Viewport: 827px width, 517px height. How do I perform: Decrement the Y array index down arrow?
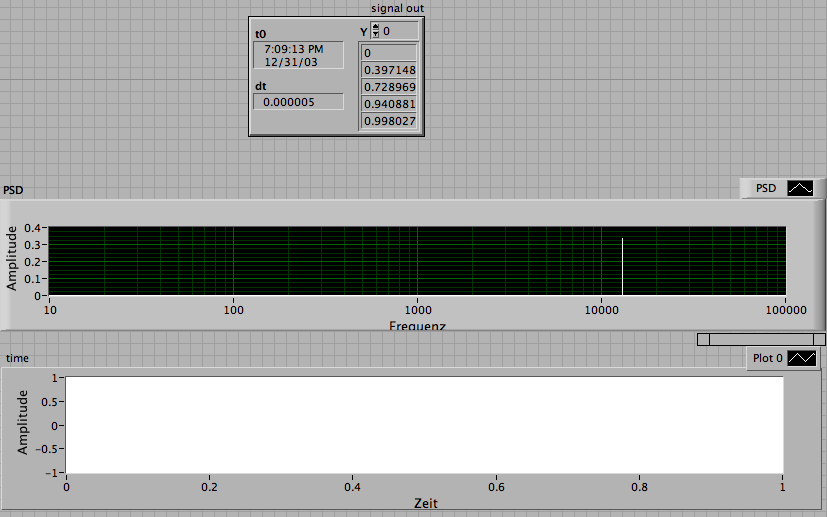tap(375, 34)
